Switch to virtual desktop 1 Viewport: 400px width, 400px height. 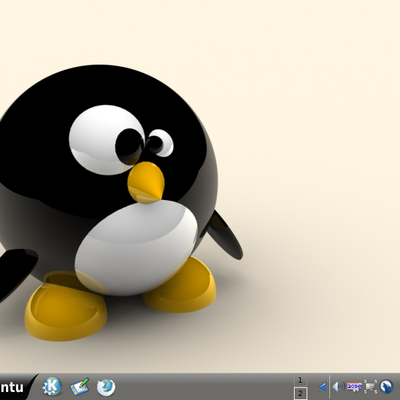pyautogui.click(x=300, y=380)
